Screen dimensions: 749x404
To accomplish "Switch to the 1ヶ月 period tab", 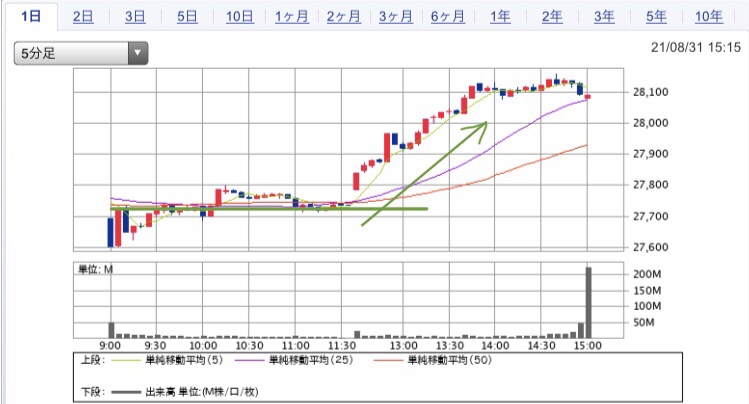I will pos(291,17).
